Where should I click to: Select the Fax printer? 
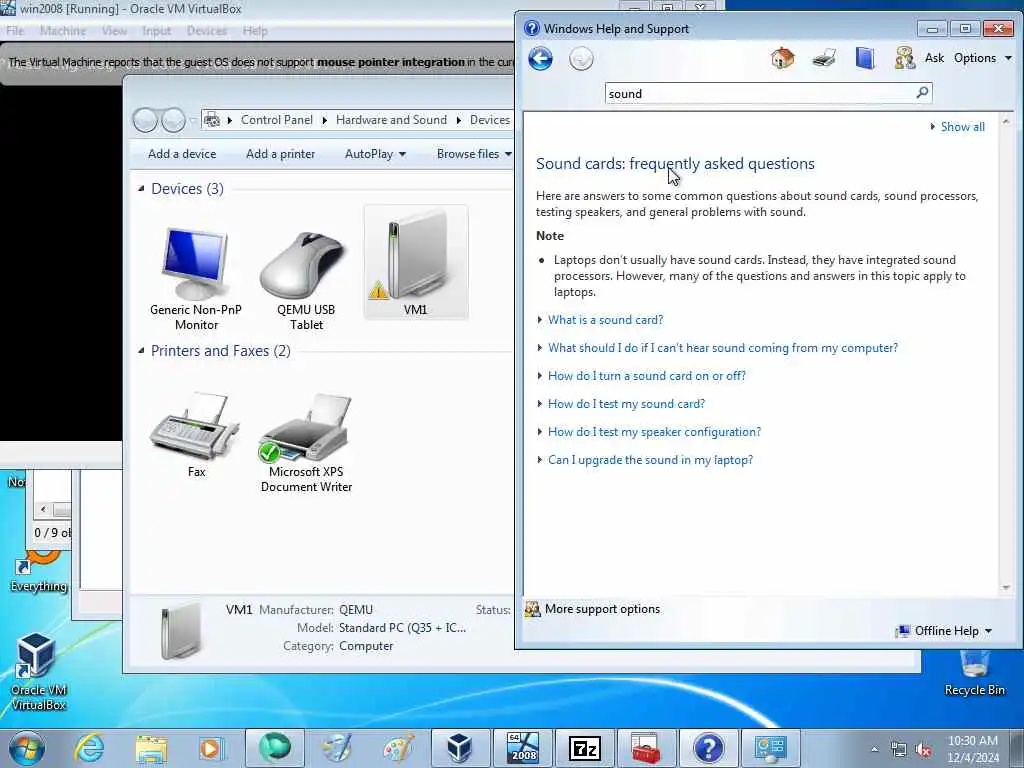tap(196, 434)
